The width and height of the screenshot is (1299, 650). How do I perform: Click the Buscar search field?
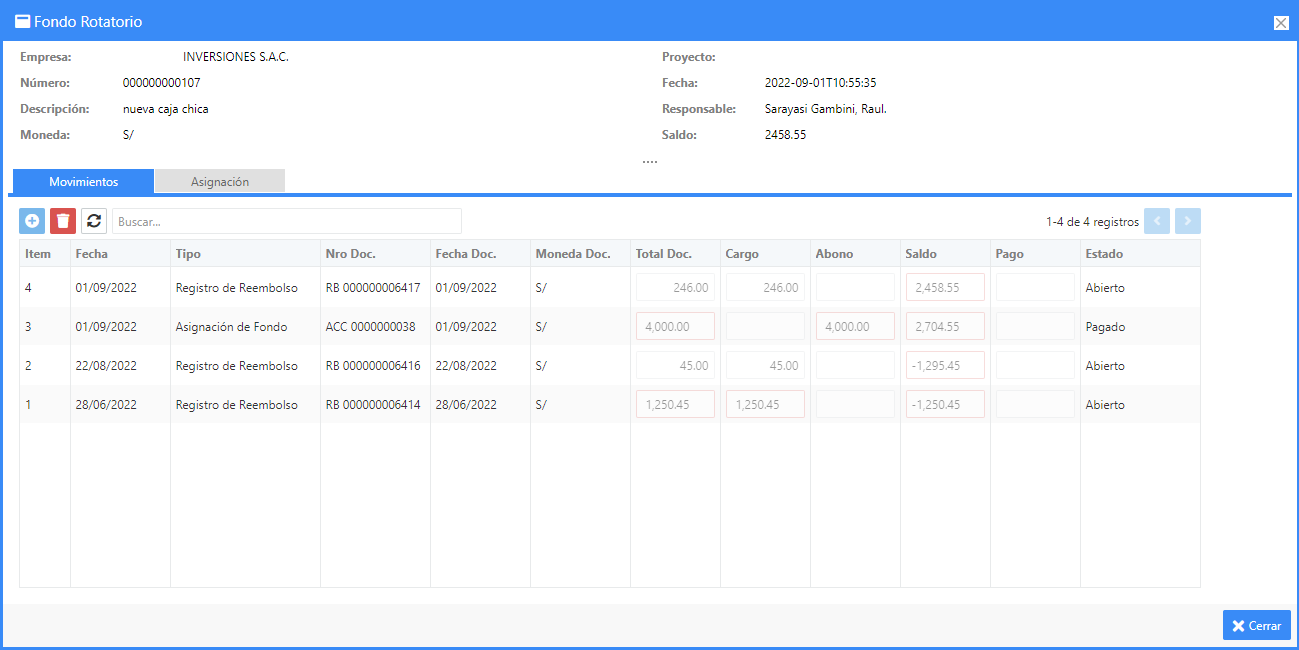point(287,221)
